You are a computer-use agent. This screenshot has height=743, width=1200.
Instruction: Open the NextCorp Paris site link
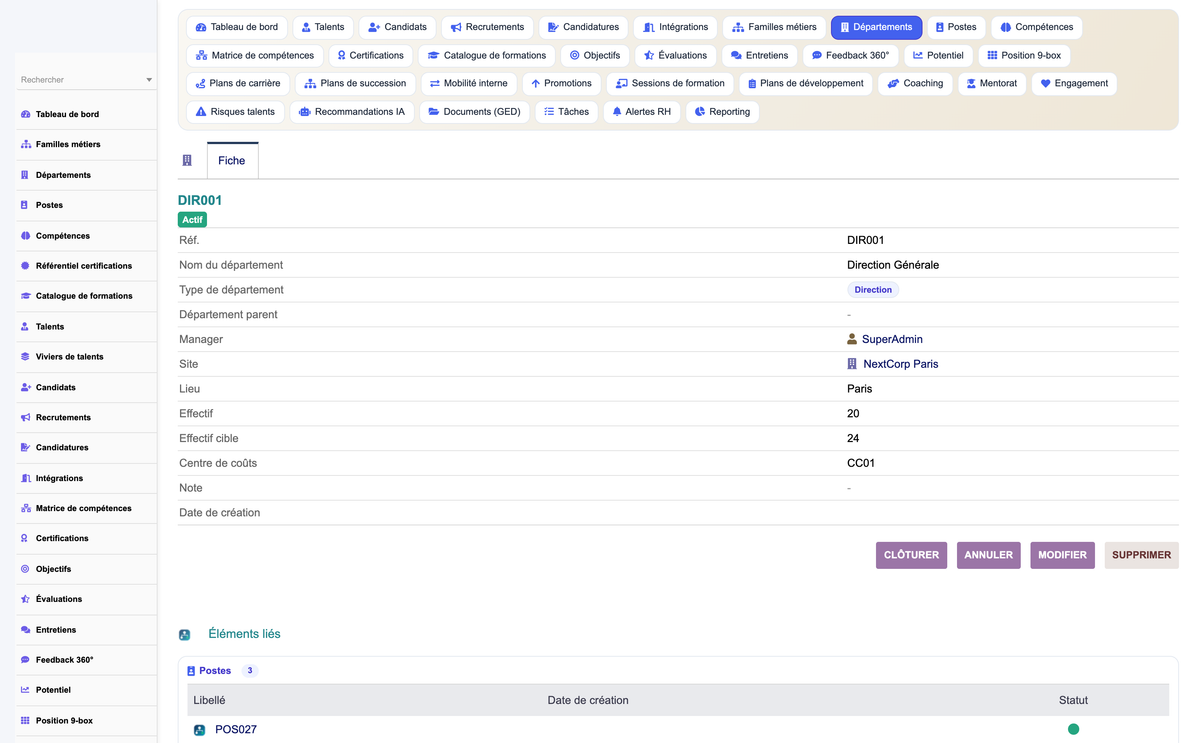900,364
